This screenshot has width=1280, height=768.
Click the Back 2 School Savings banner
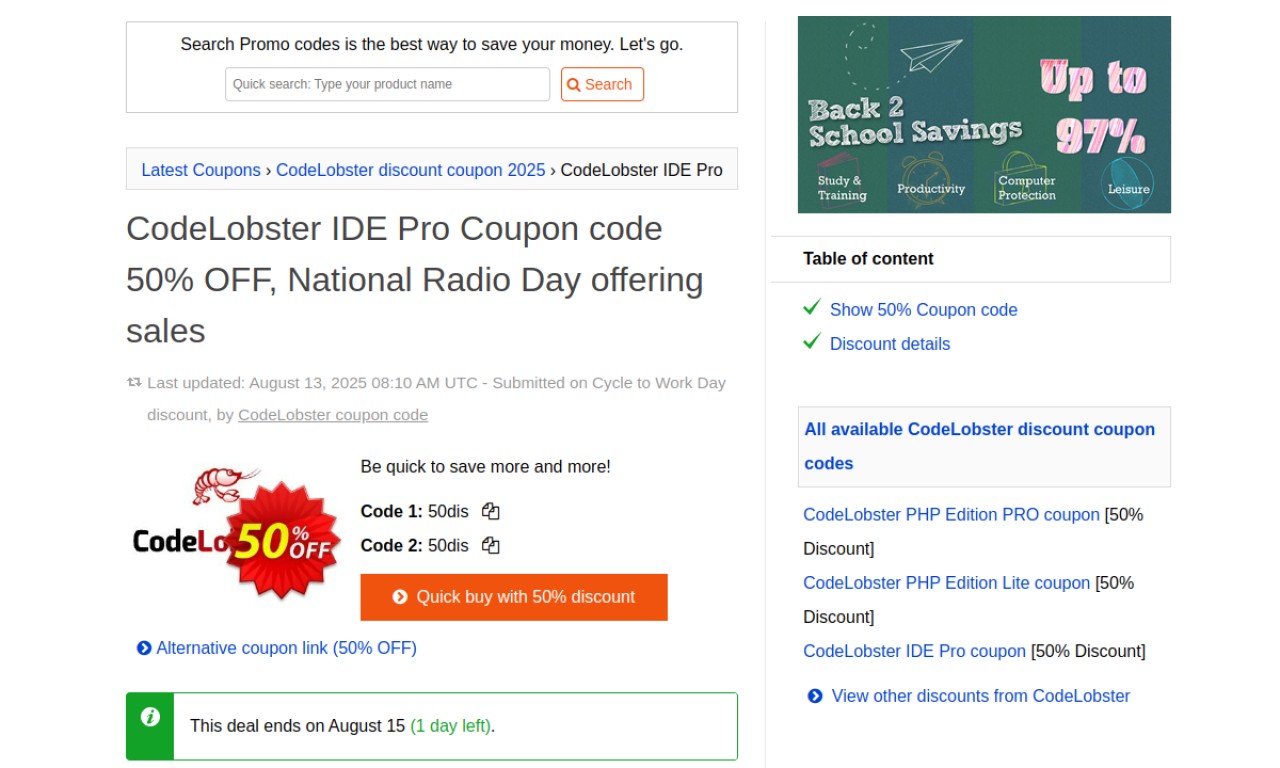pos(984,114)
